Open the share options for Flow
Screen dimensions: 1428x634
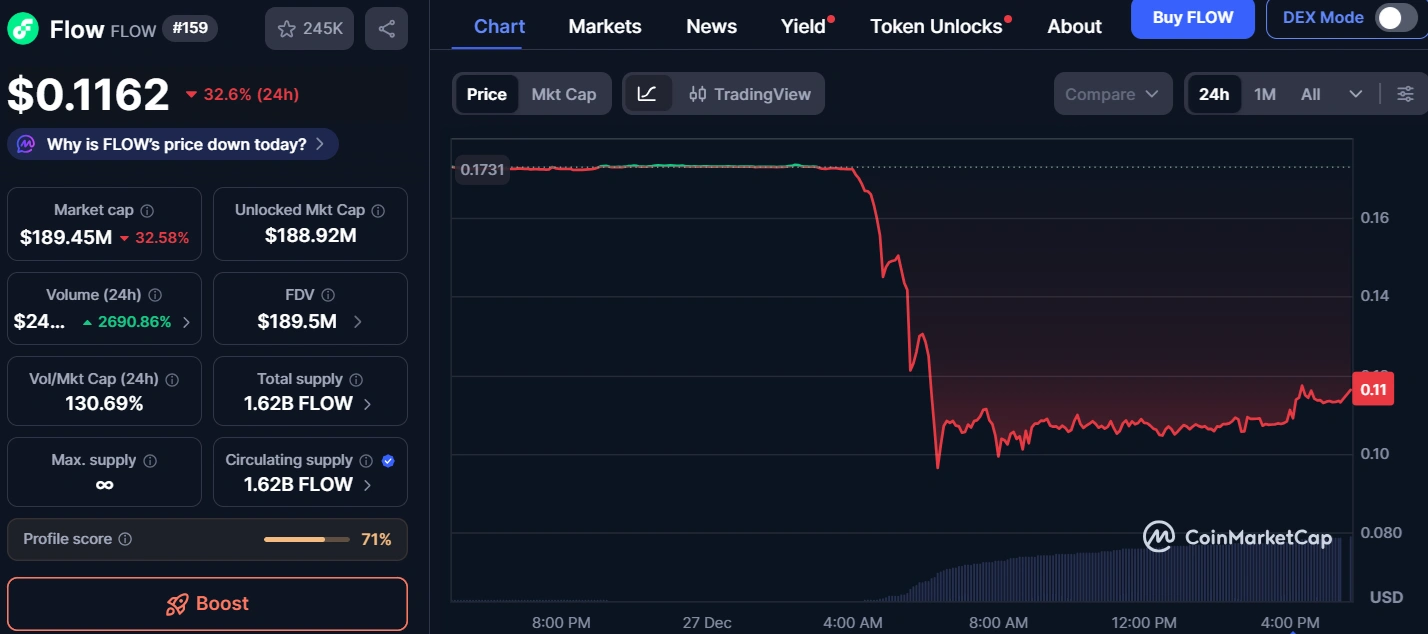tap(388, 28)
